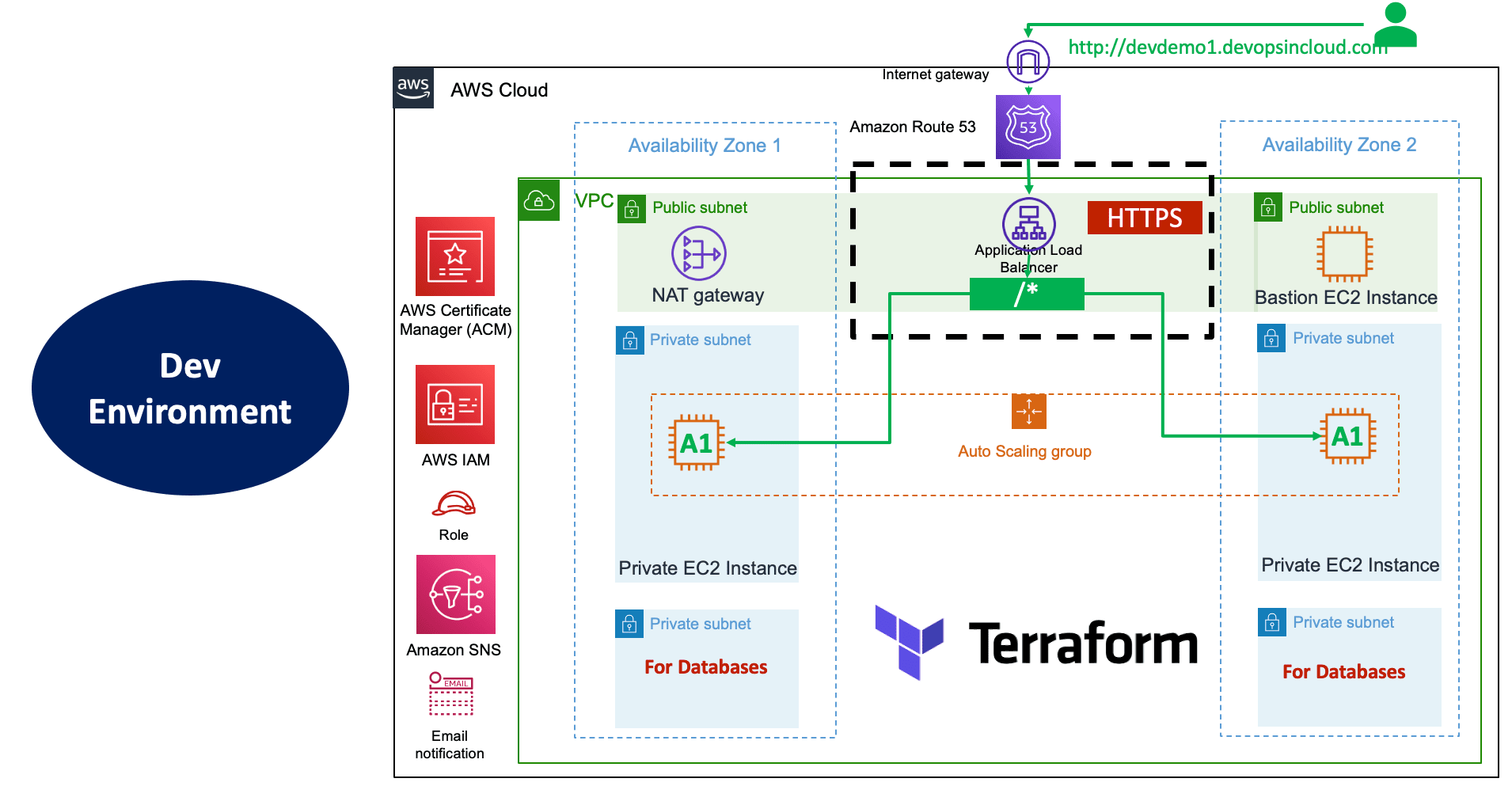Click the A1 instance in Availability Zone 2
Viewport: 1512px width, 786px height.
[x=1347, y=436]
